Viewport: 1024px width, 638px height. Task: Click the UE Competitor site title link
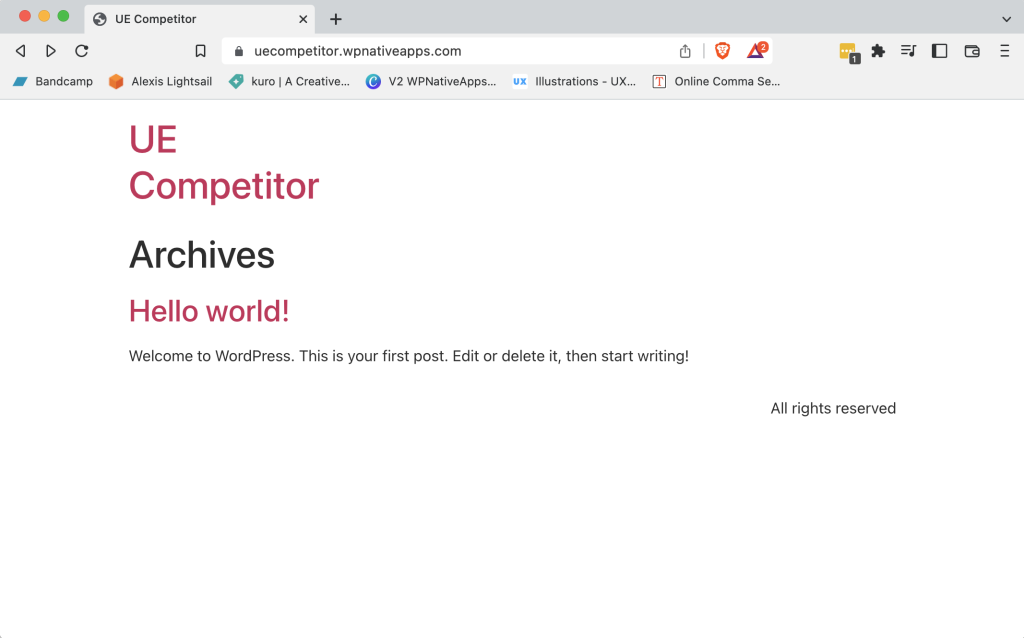tap(224, 163)
